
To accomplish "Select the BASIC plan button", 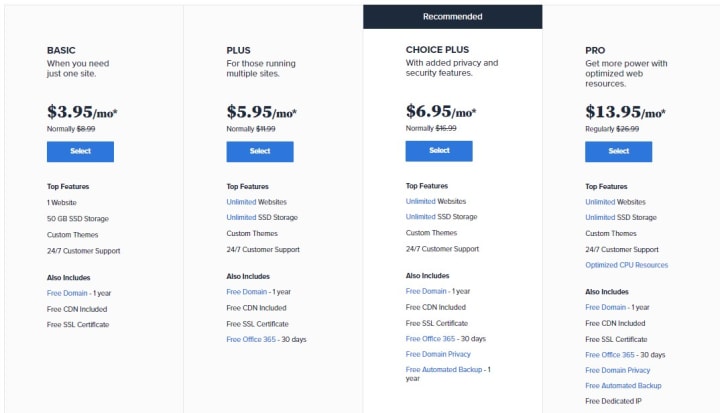I will [80, 152].
